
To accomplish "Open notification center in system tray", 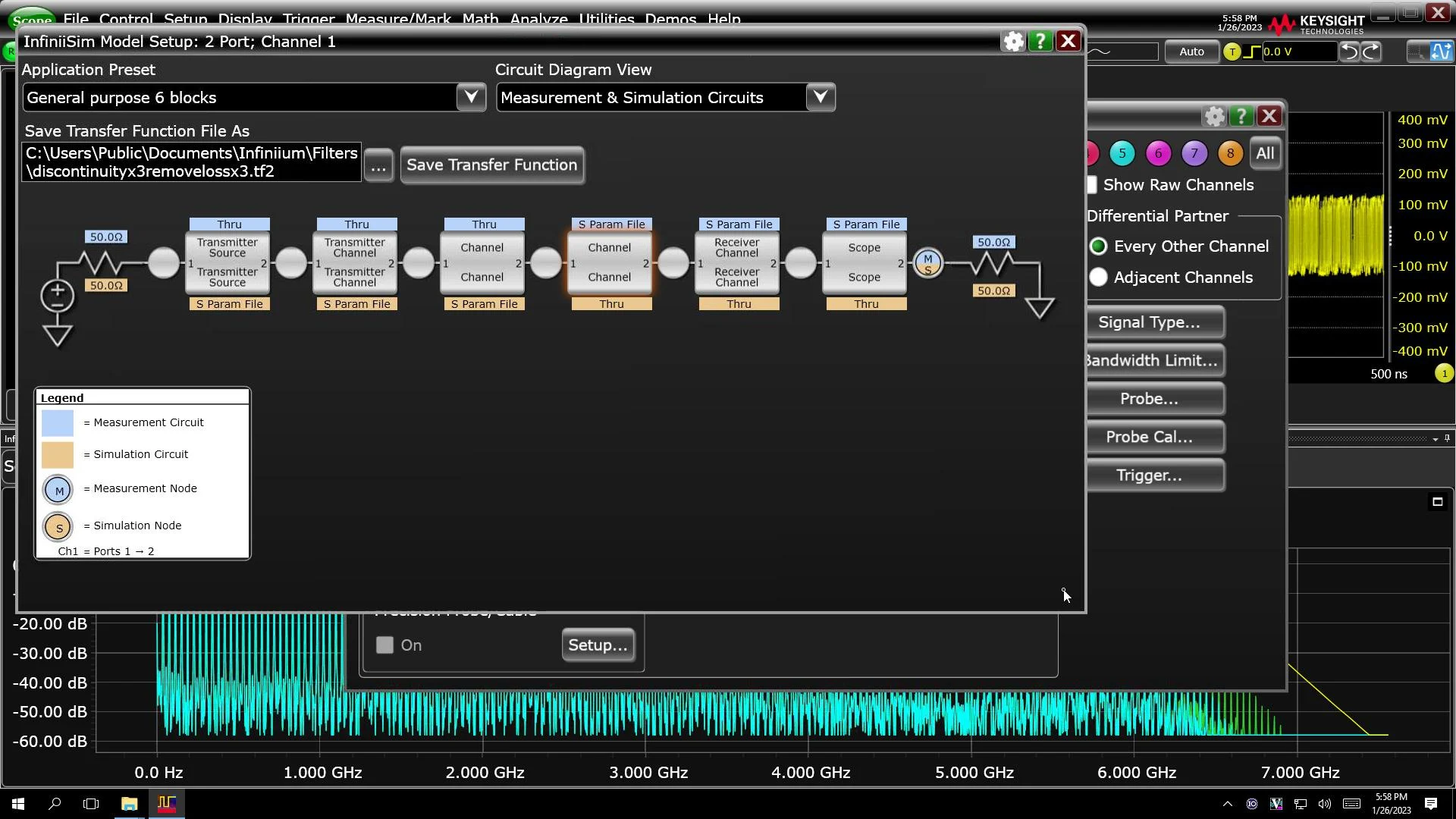I will 1431,804.
